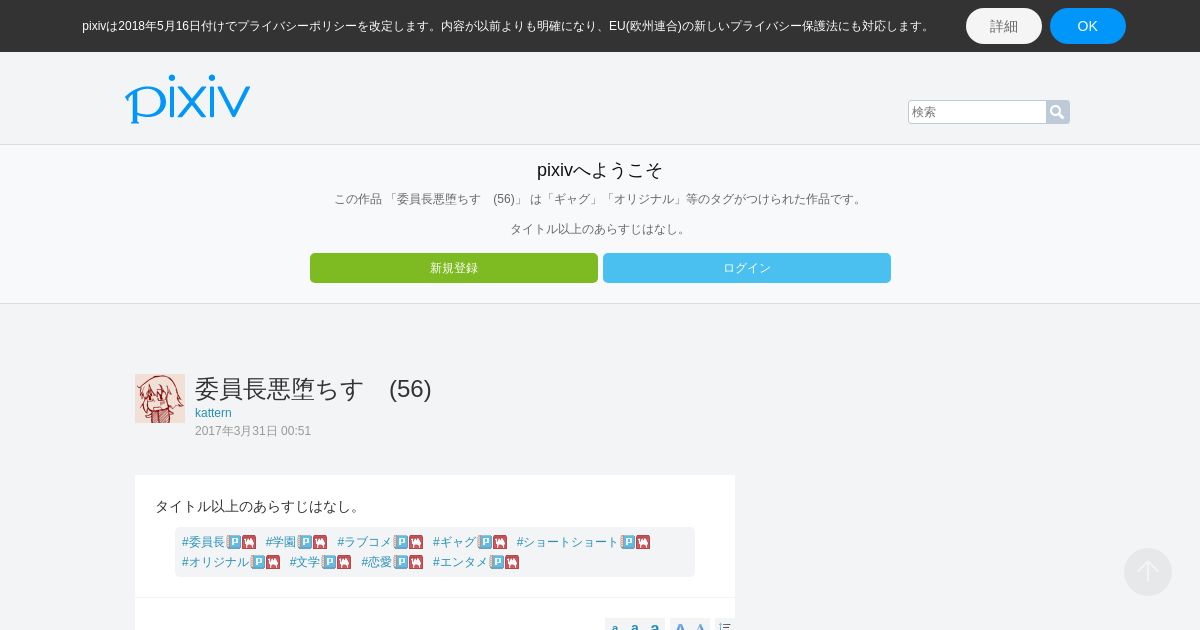Open the blue P encyclopedia icon beside #学園
Screen dimensions: 1200x630
(305, 542)
